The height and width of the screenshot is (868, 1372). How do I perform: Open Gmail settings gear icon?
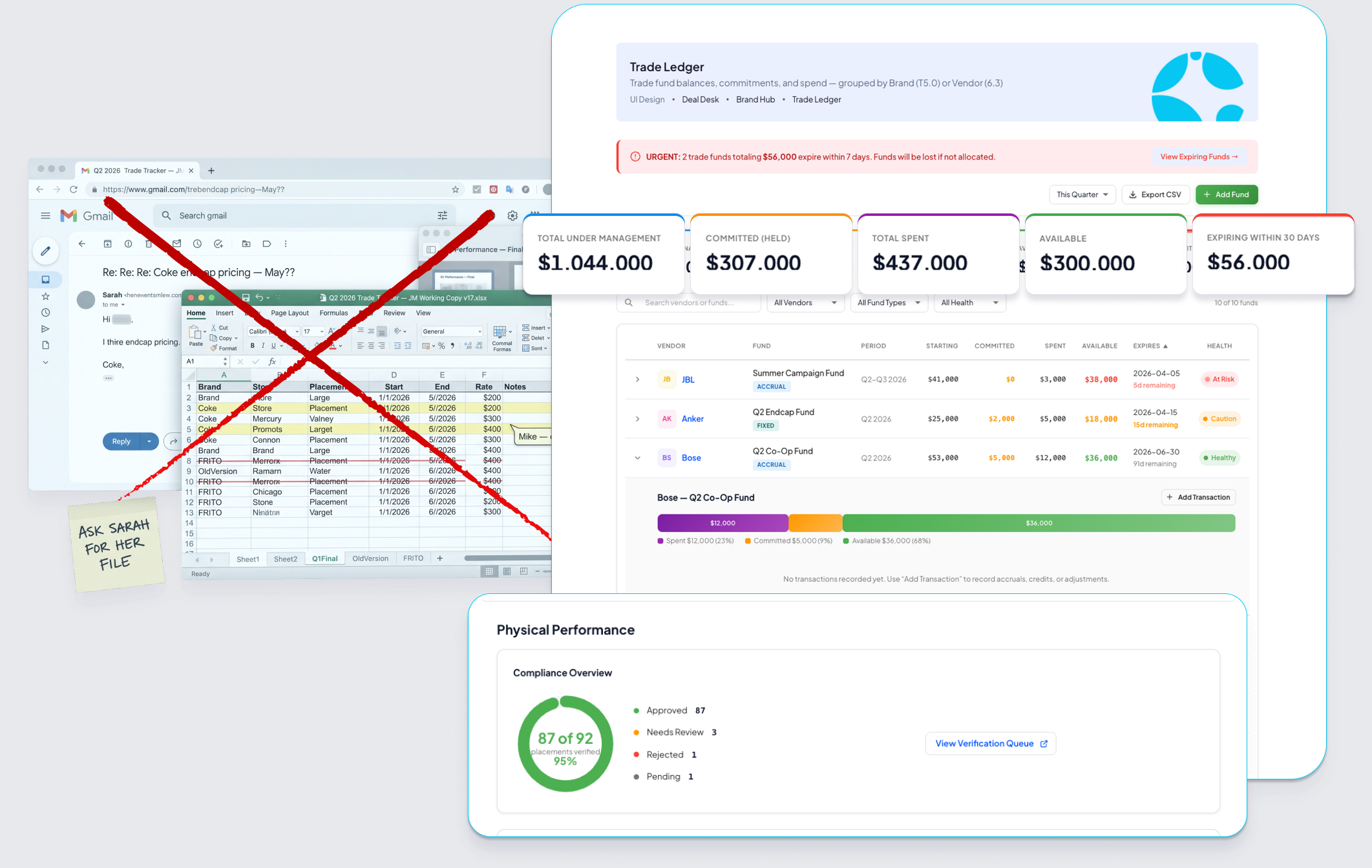point(512,216)
